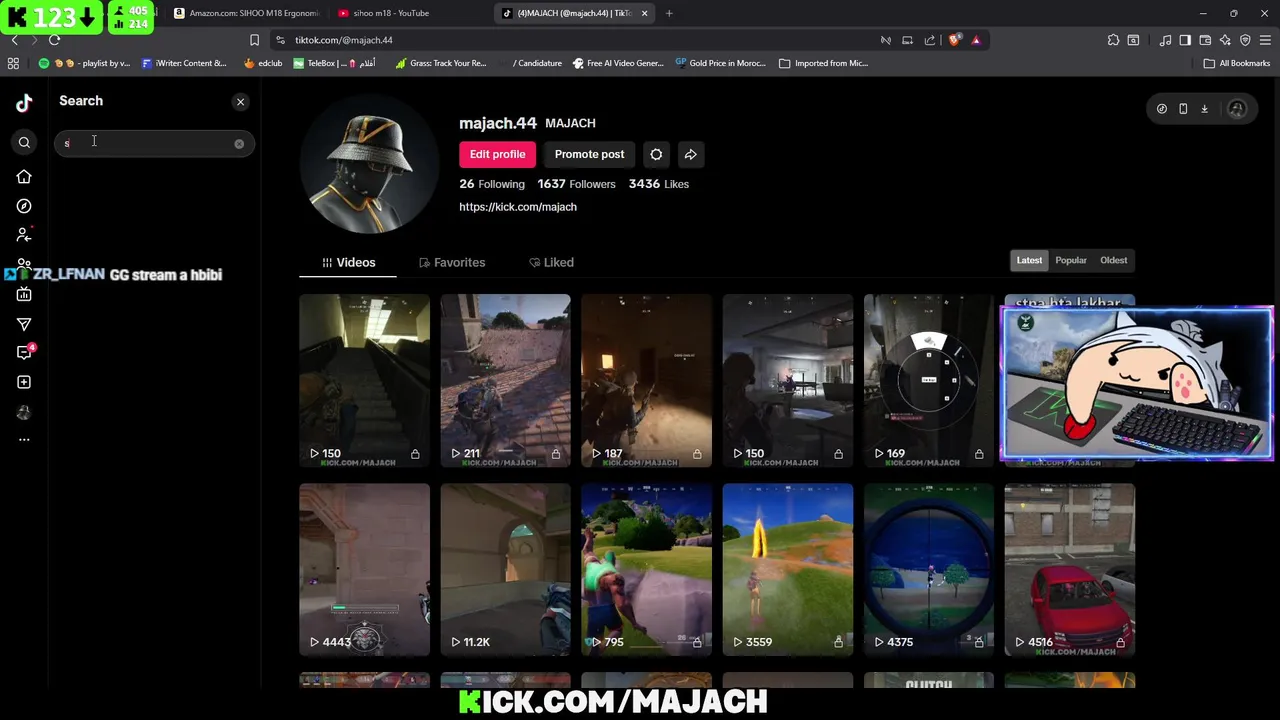Click the search magnifier icon in sidebar
1280x720 pixels.
(24, 143)
